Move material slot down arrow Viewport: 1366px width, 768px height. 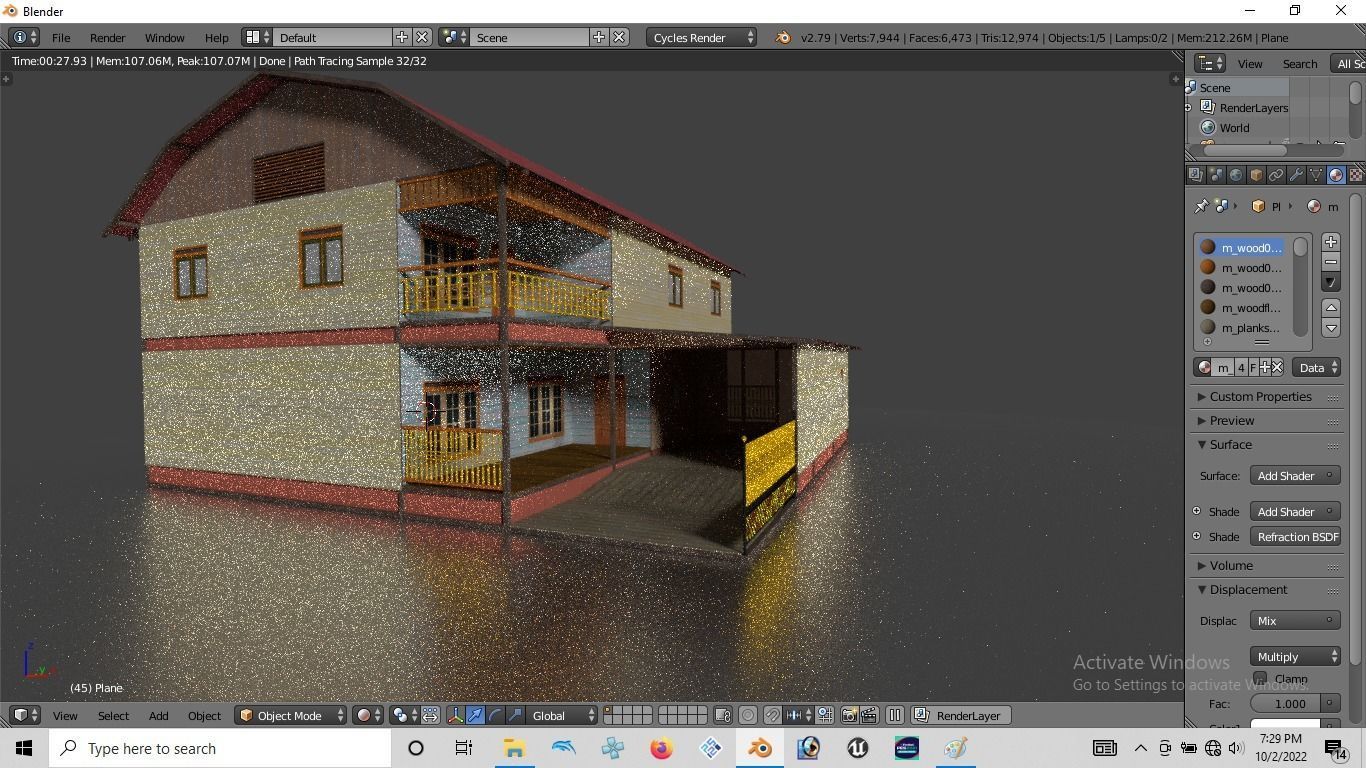coord(1331,328)
